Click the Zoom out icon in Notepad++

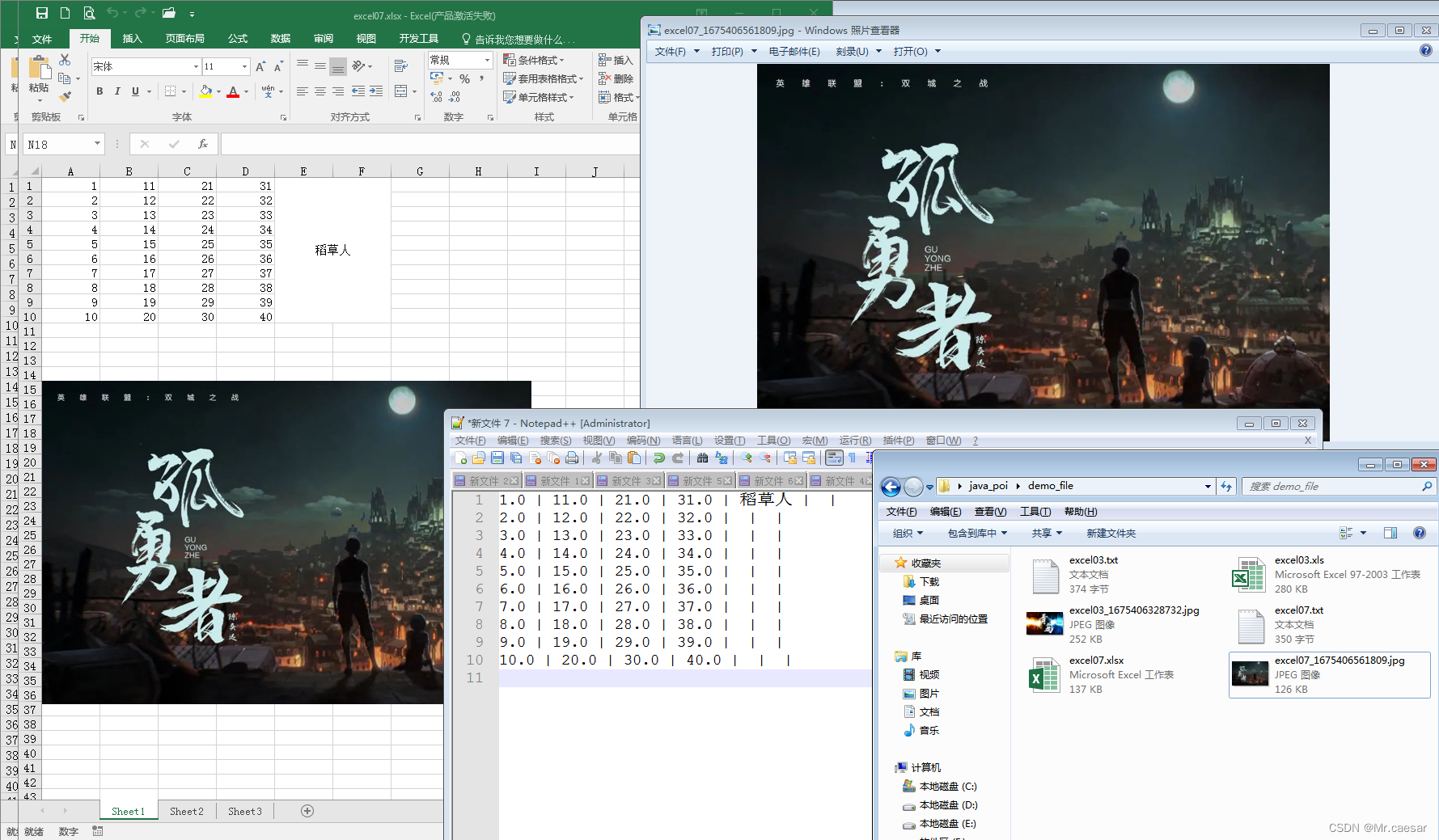click(765, 458)
